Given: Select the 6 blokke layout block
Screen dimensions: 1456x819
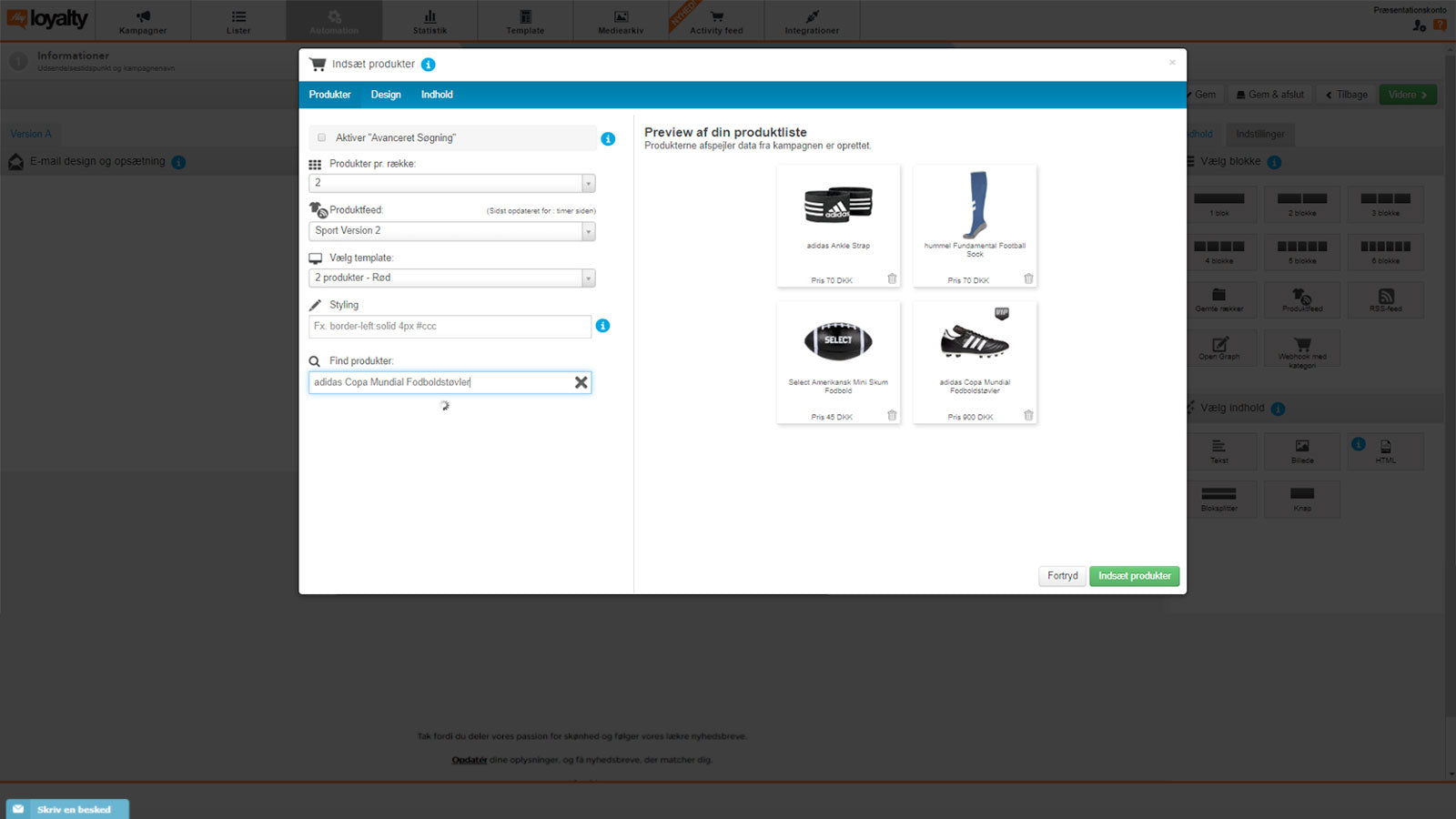Looking at the screenshot, I should pos(1386,252).
